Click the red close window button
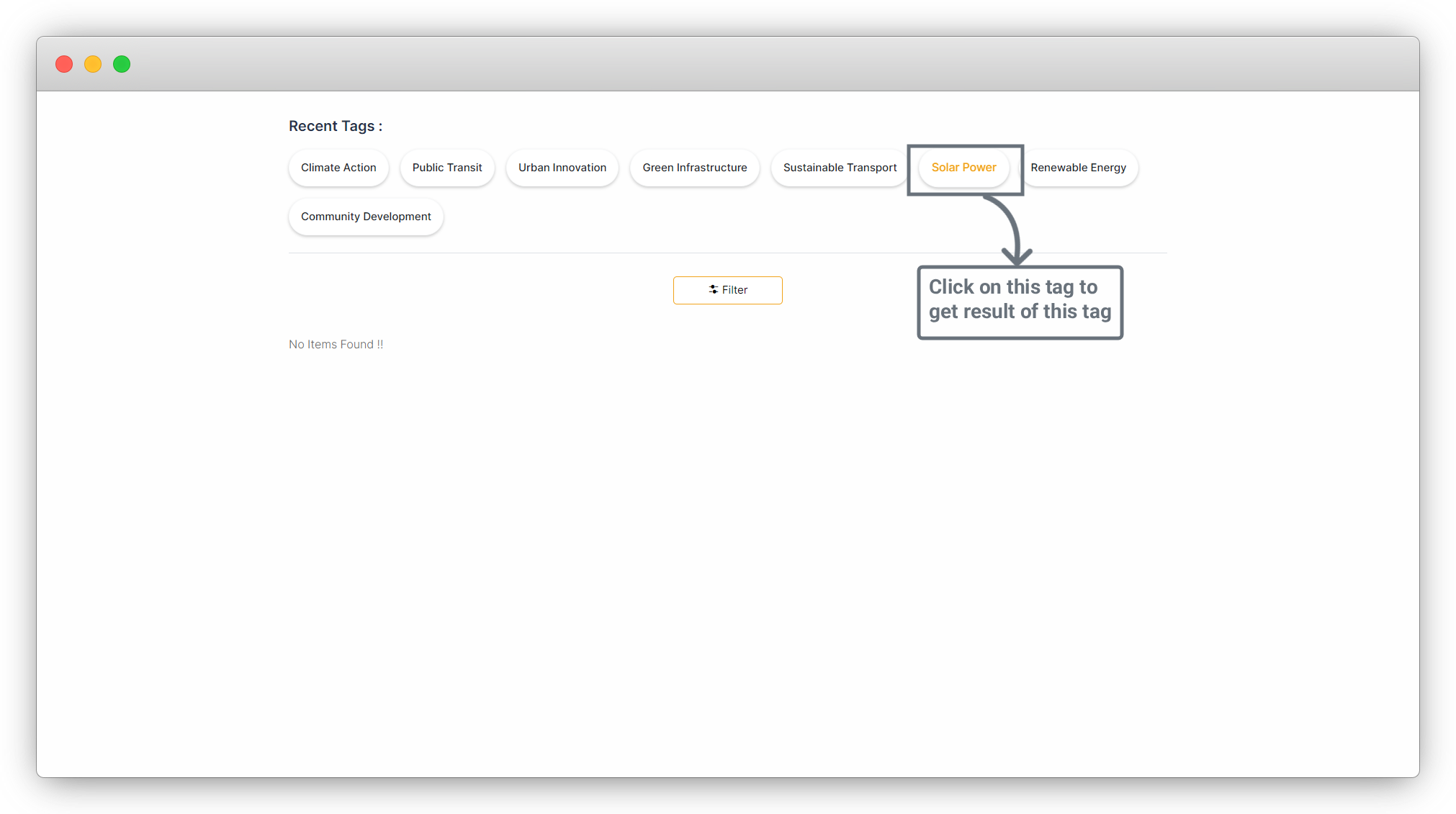 click(64, 64)
